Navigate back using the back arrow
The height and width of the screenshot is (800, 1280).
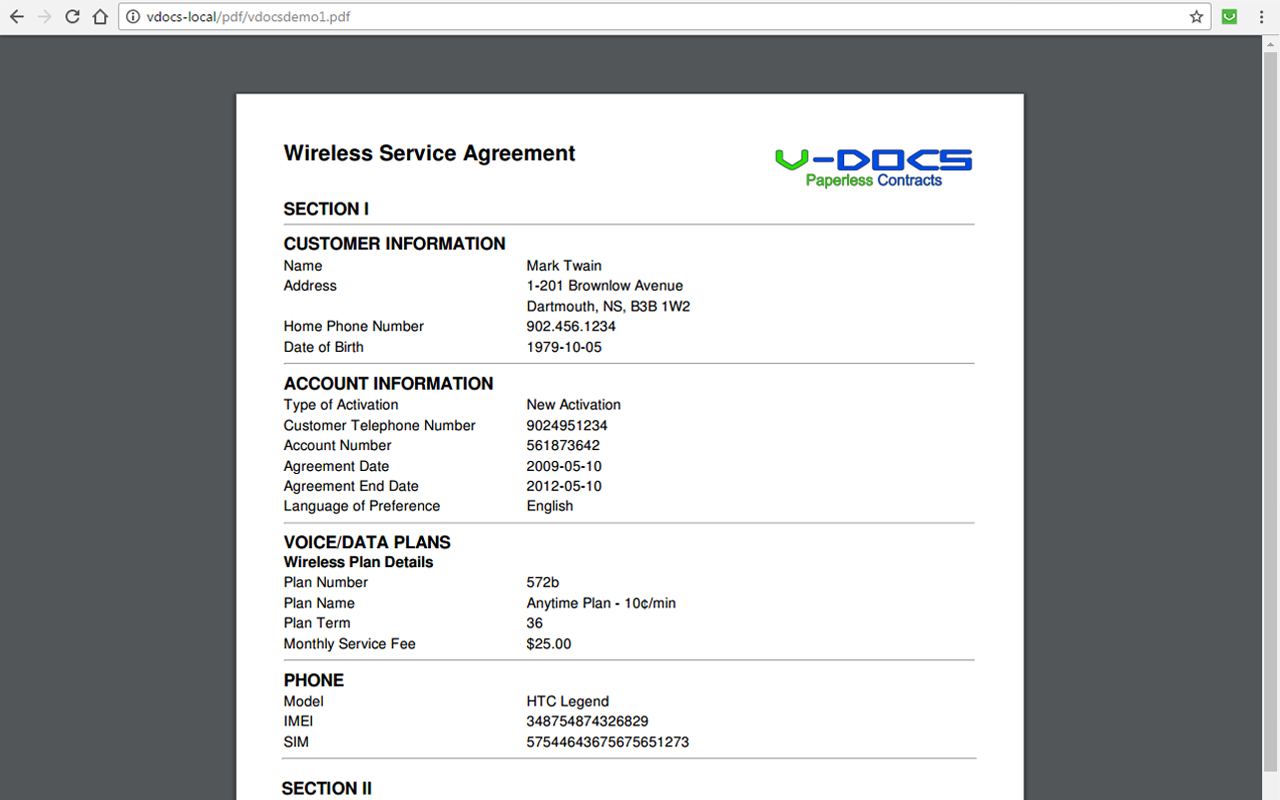[x=16, y=16]
